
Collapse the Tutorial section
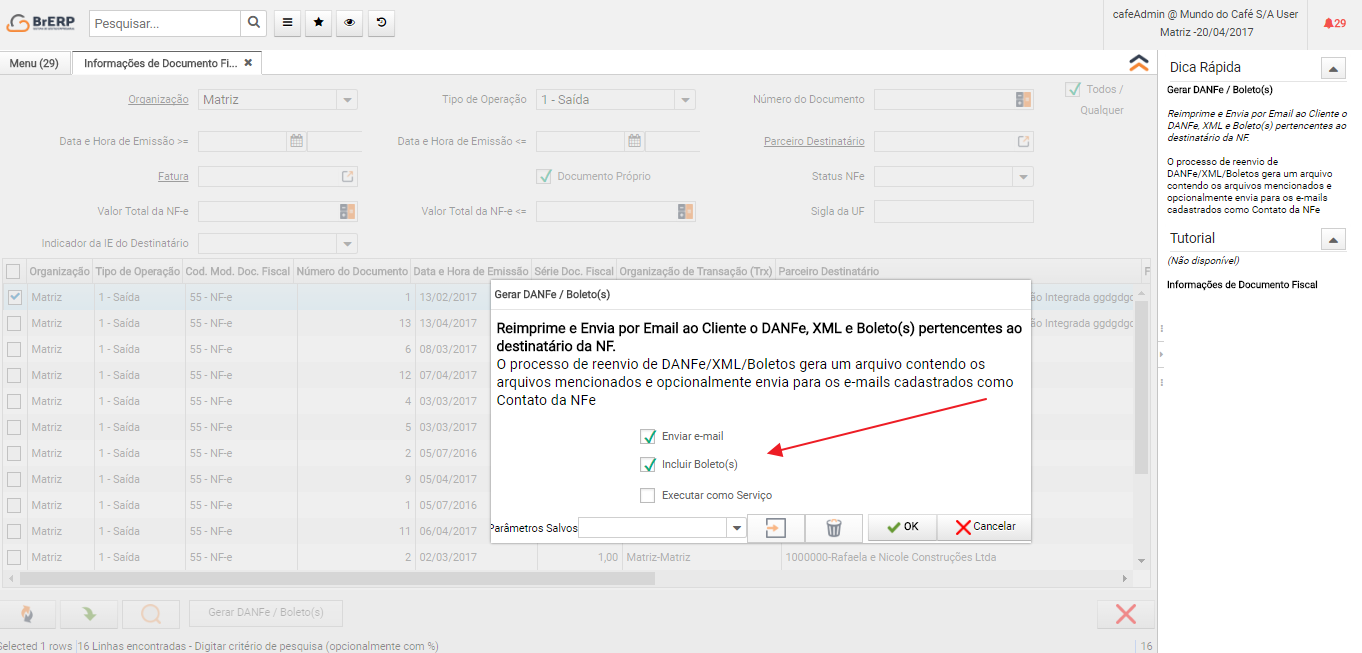[x=1333, y=239]
